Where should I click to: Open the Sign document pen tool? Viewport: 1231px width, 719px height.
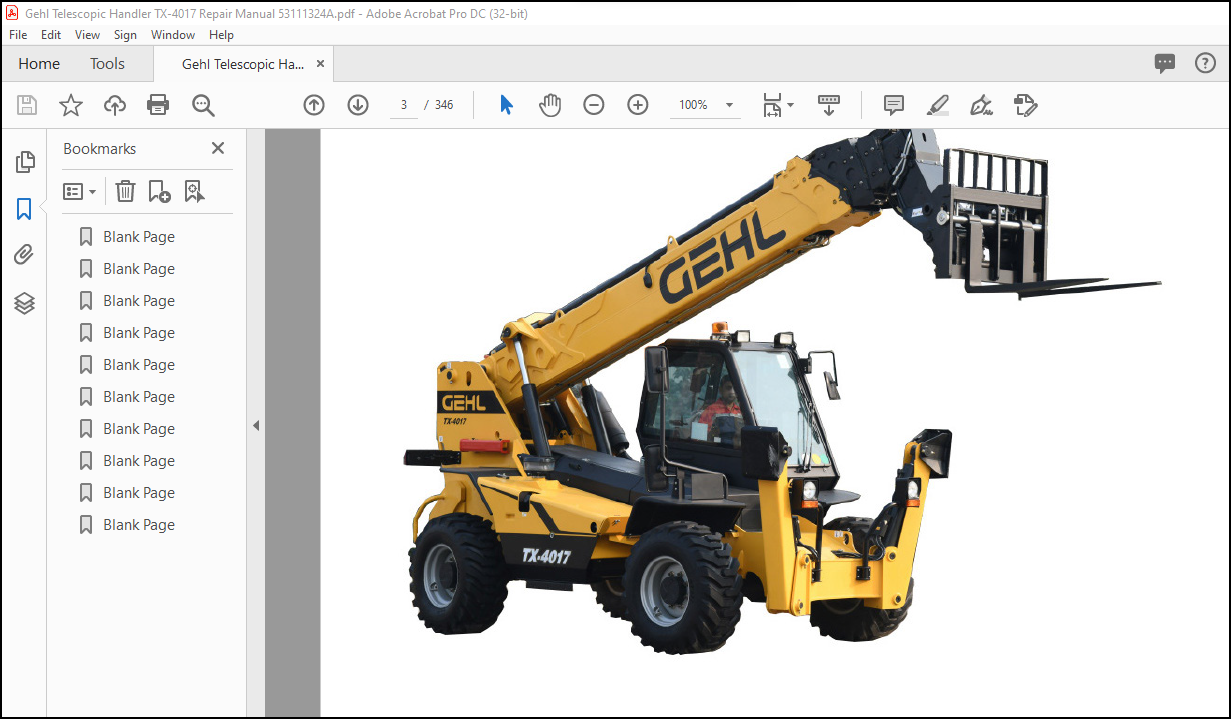pos(981,105)
